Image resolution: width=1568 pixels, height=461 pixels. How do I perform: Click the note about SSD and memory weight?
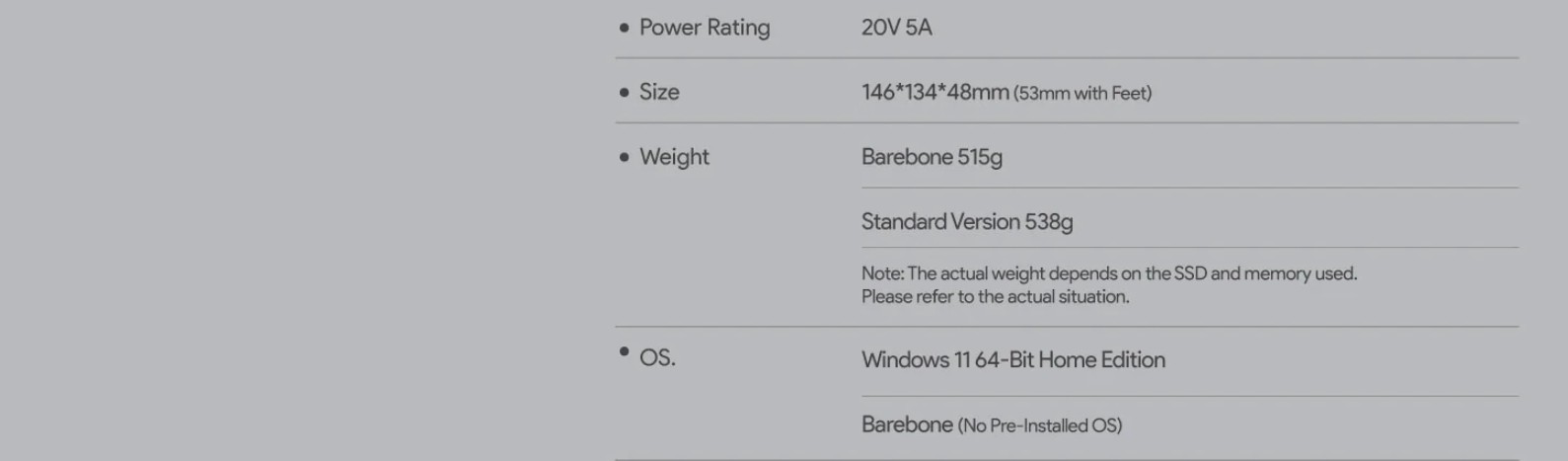tap(1108, 273)
